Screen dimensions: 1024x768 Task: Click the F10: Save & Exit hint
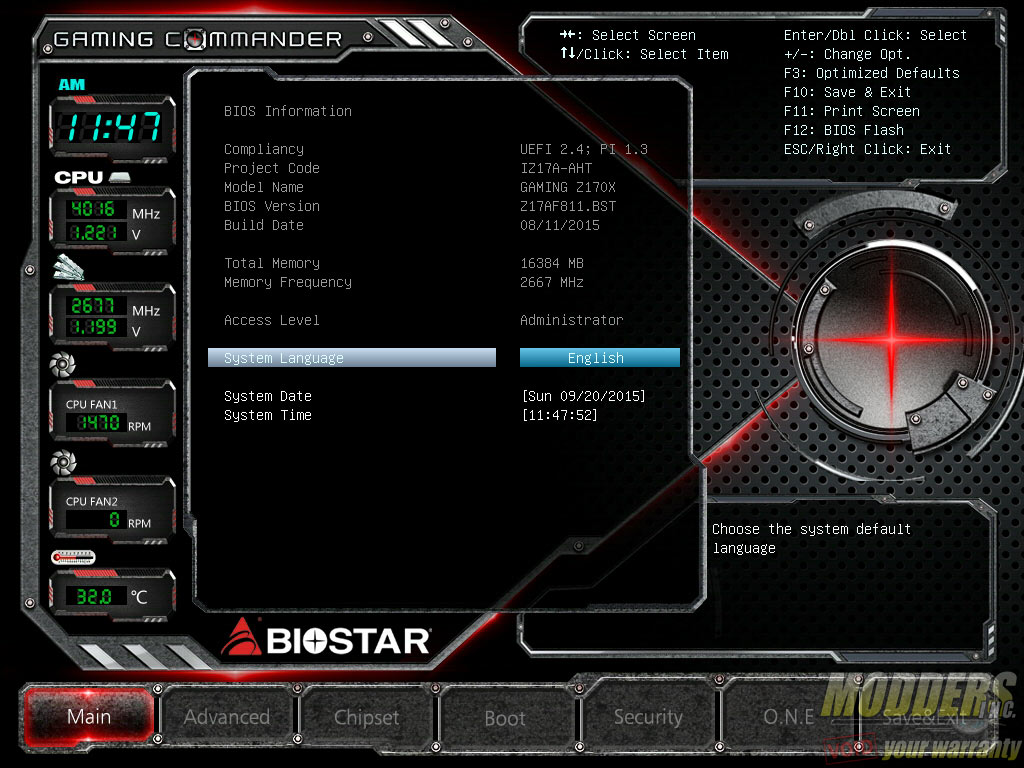847,92
